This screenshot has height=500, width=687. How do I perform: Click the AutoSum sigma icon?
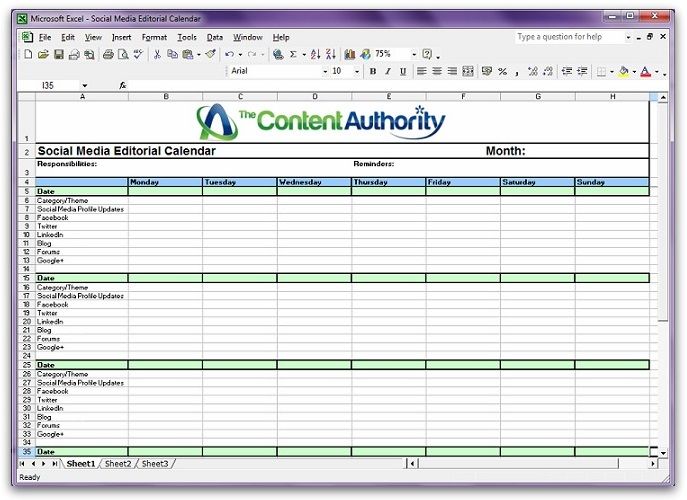294,54
